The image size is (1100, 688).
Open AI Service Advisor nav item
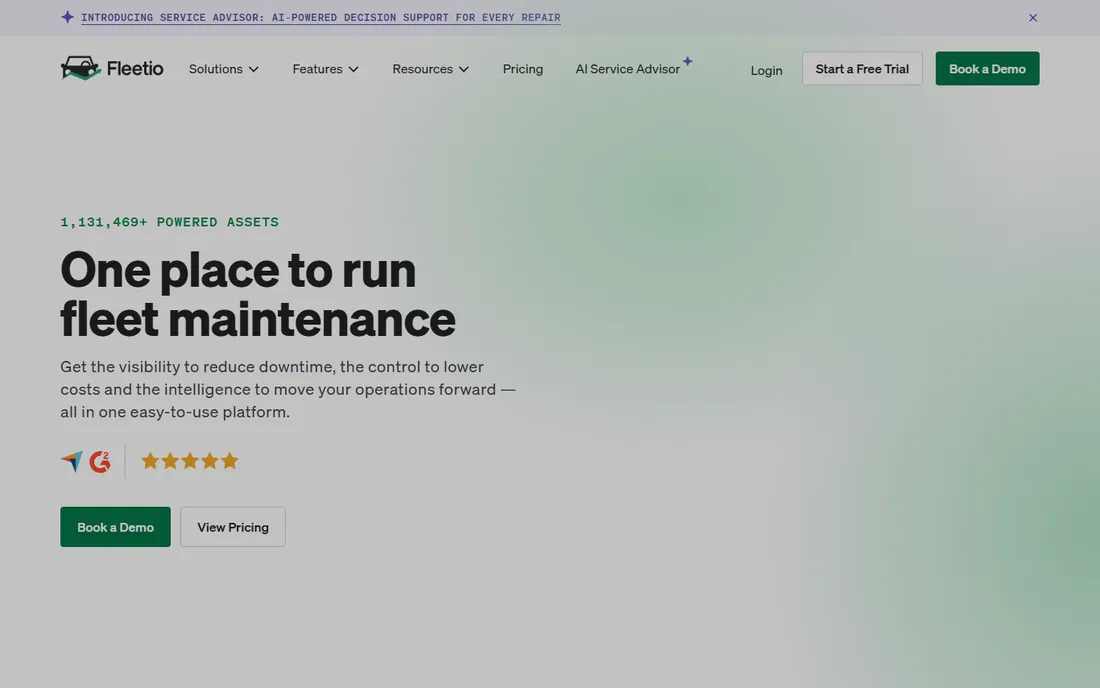[x=627, y=69]
